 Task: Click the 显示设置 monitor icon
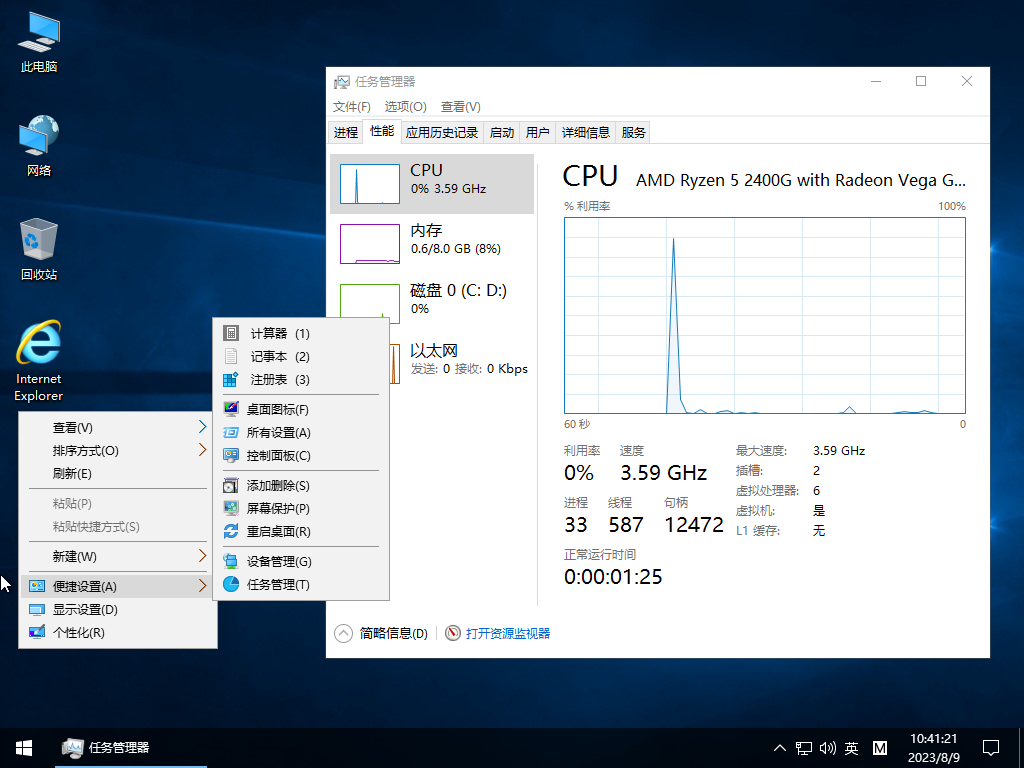click(37, 609)
